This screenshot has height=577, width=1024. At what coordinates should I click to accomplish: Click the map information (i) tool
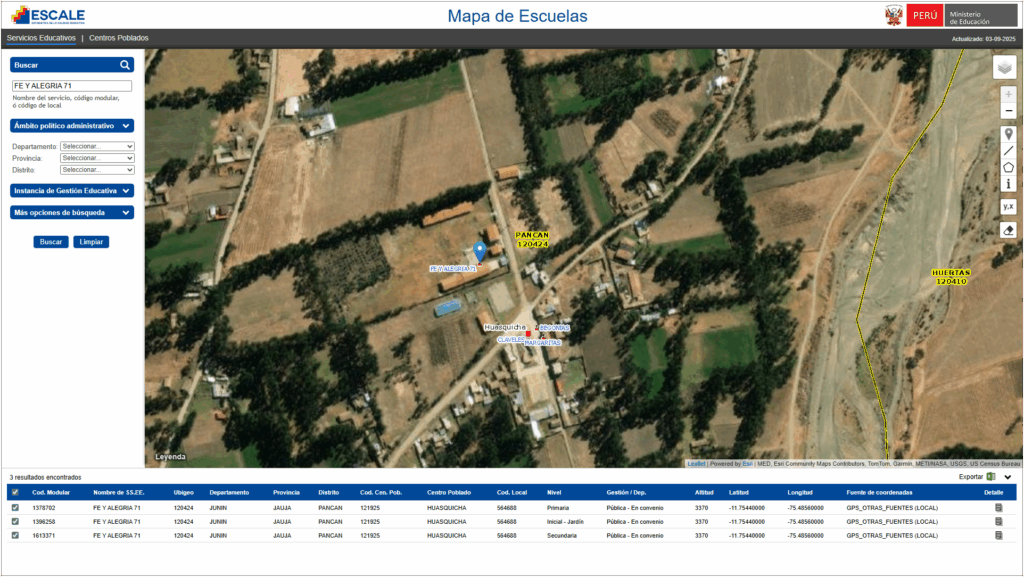(1008, 184)
